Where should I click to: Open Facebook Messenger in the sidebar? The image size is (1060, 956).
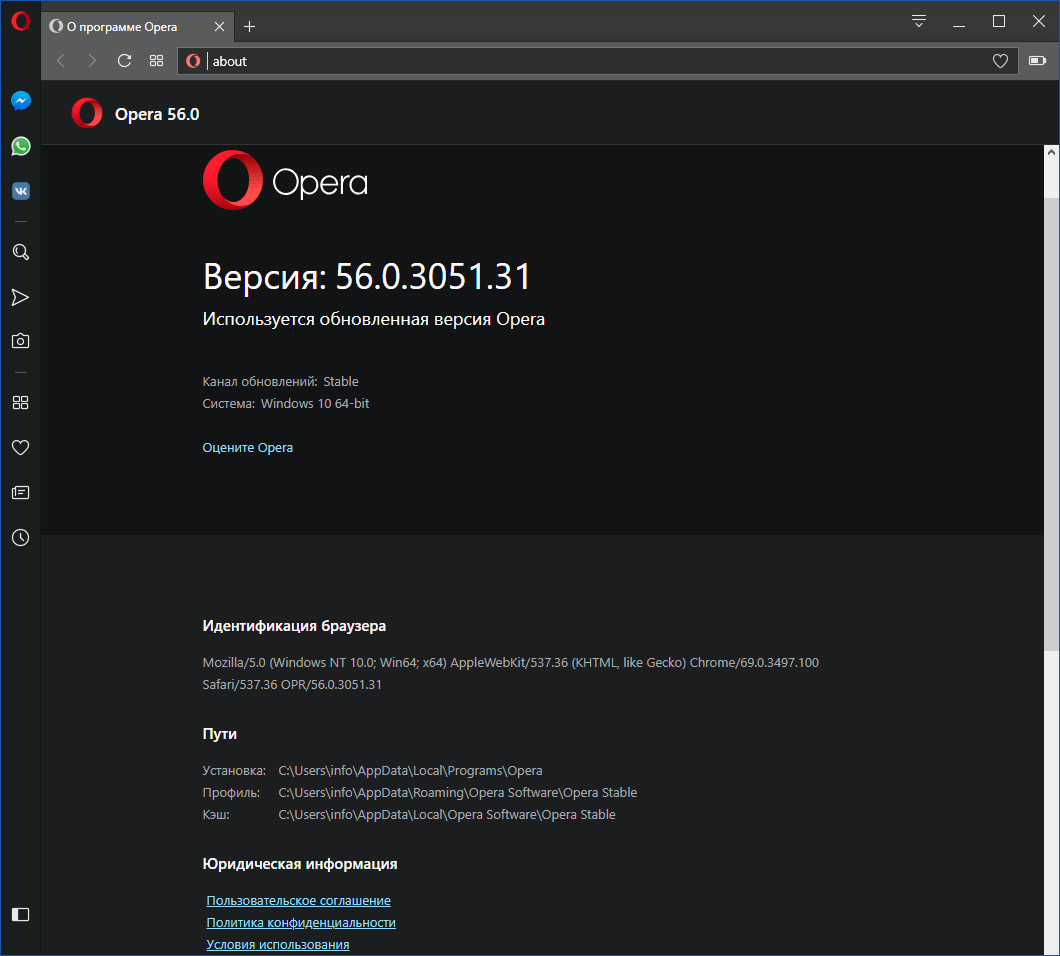pyautogui.click(x=20, y=101)
